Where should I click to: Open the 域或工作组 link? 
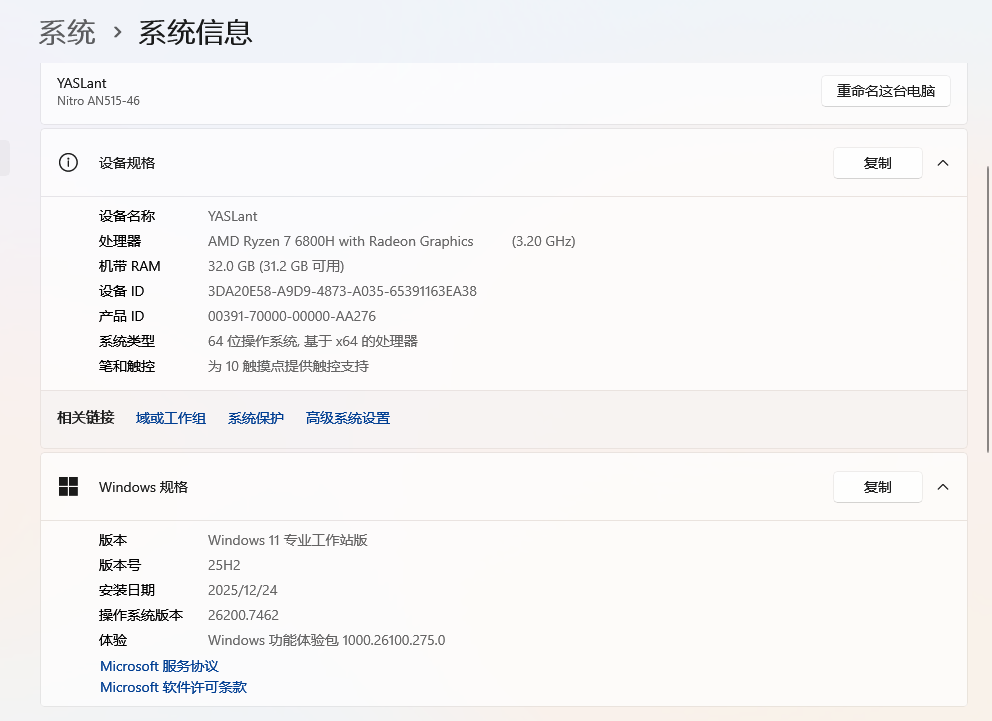[x=171, y=418]
